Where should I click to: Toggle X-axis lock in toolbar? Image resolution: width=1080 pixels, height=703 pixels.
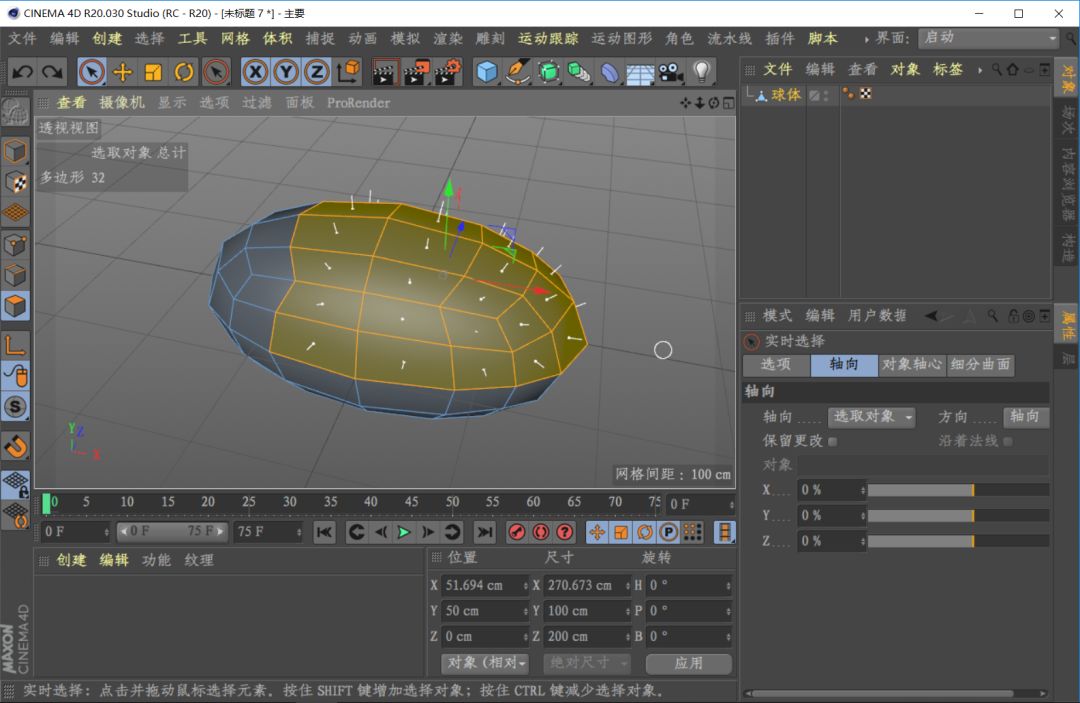tap(255, 72)
